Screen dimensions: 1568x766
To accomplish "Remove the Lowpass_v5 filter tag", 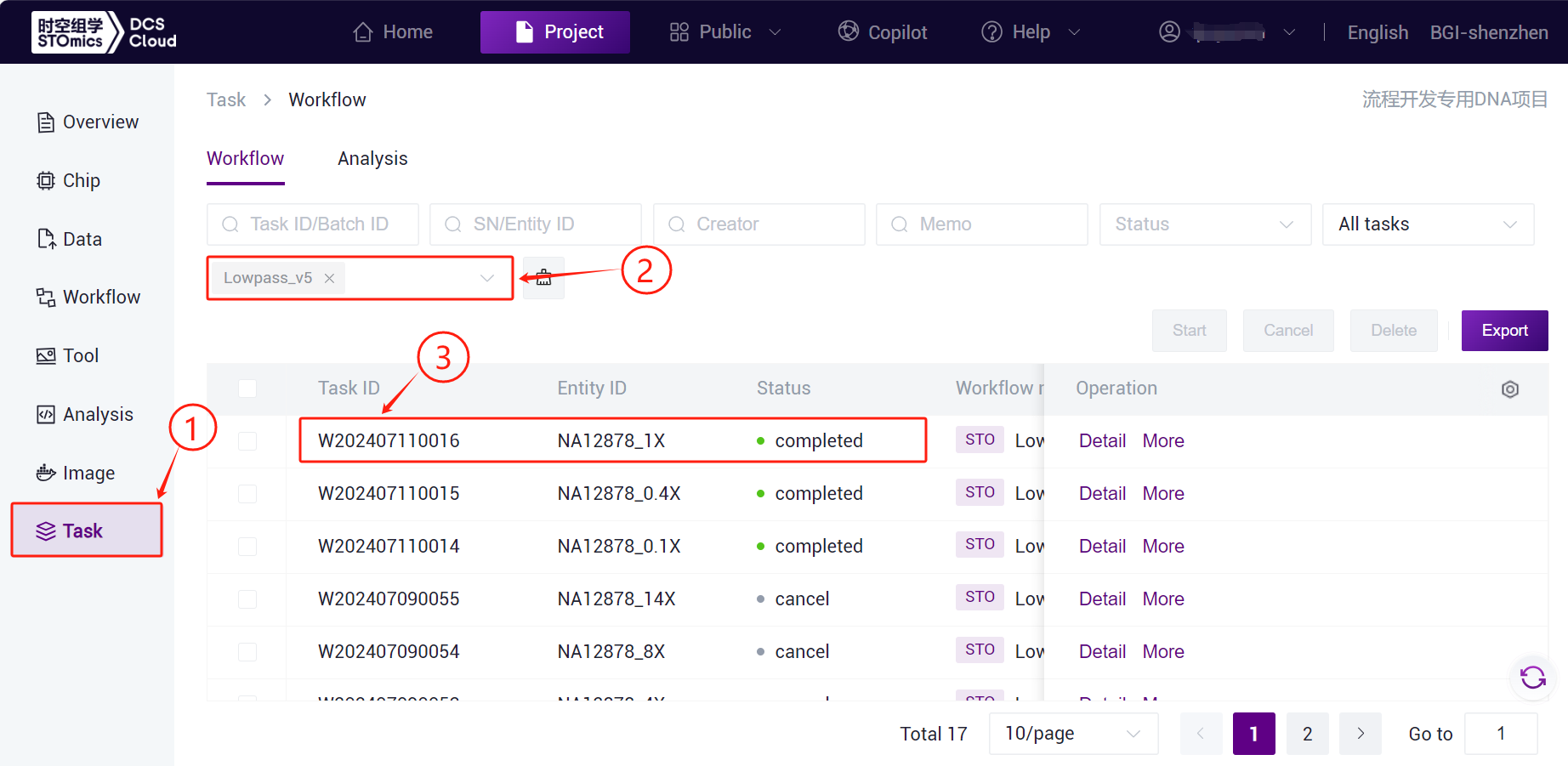I will (x=329, y=278).
